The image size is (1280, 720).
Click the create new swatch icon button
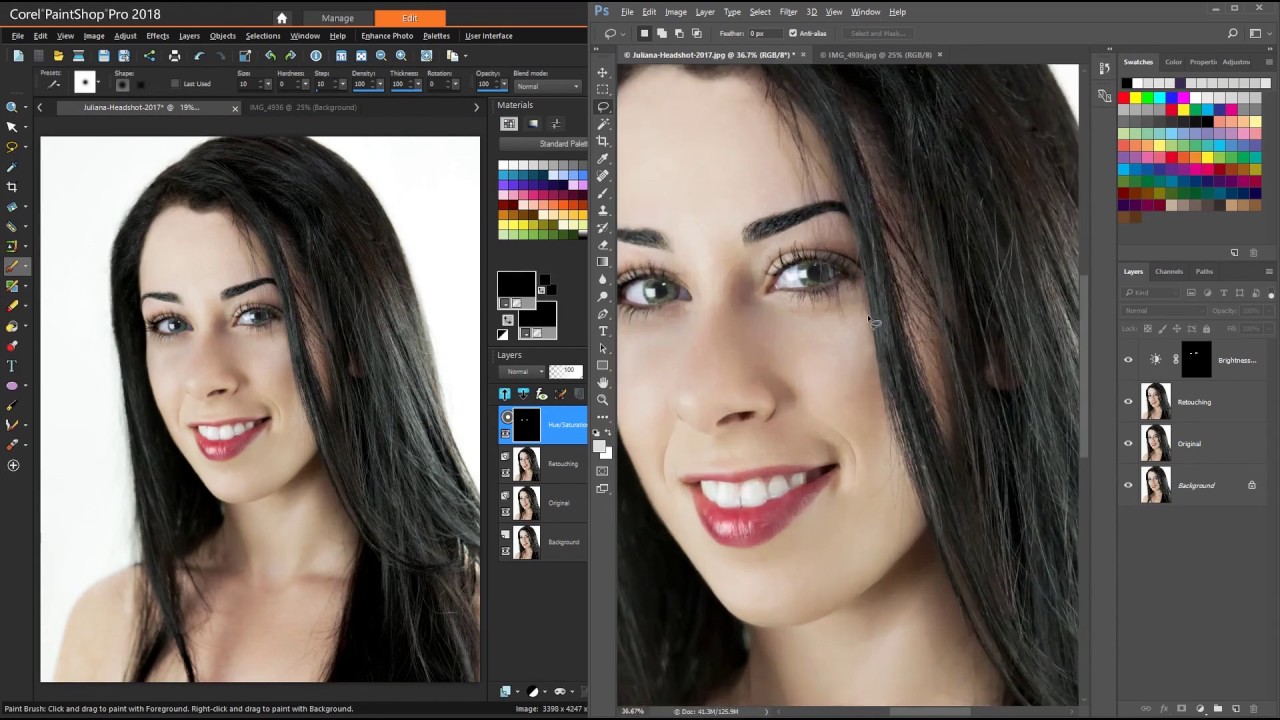pyautogui.click(x=1235, y=253)
